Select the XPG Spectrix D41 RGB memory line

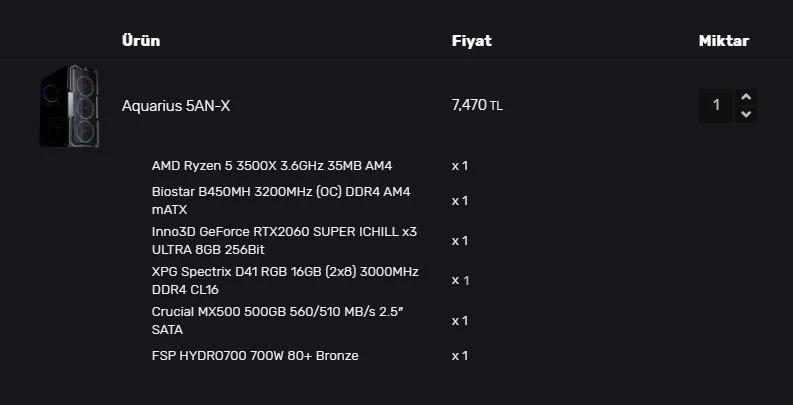click(285, 280)
